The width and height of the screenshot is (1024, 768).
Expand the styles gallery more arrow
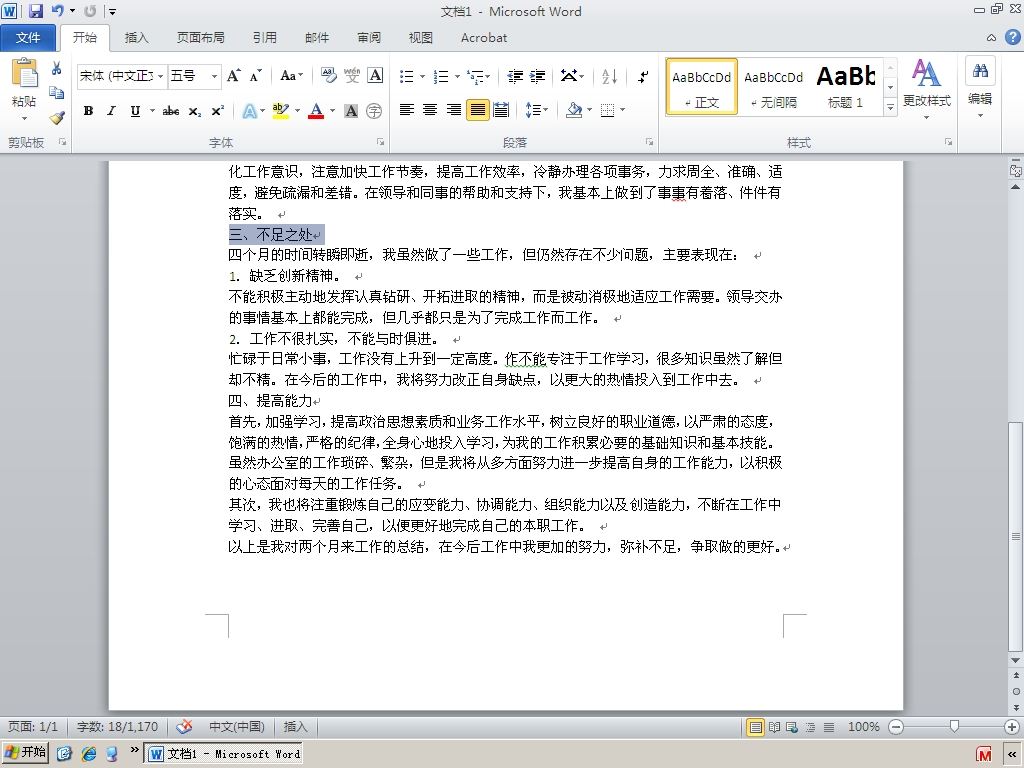[x=890, y=107]
